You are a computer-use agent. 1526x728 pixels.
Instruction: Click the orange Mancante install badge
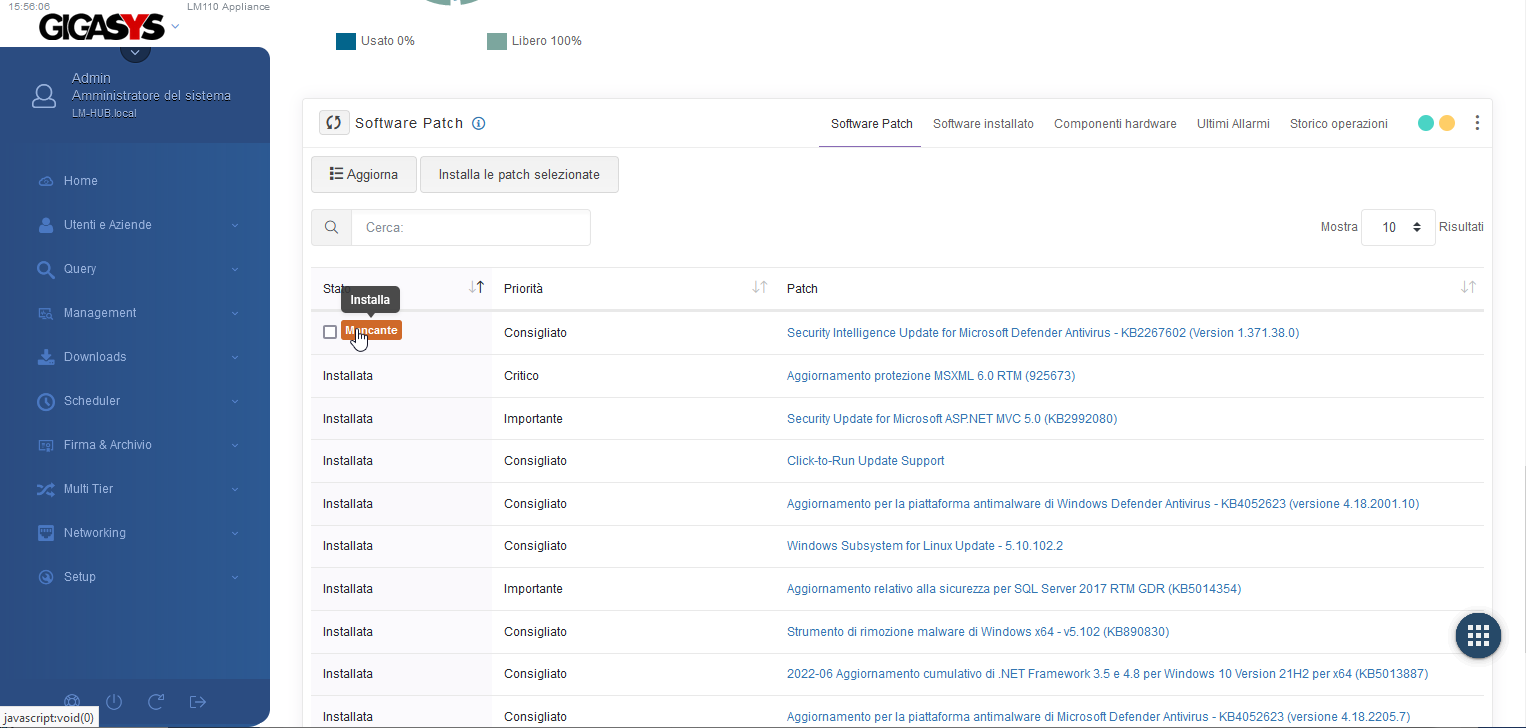coord(372,330)
